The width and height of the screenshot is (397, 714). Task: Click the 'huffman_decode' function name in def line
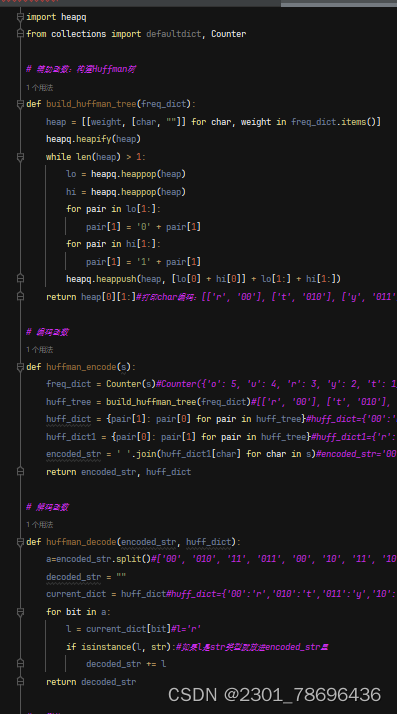[x=81, y=542]
